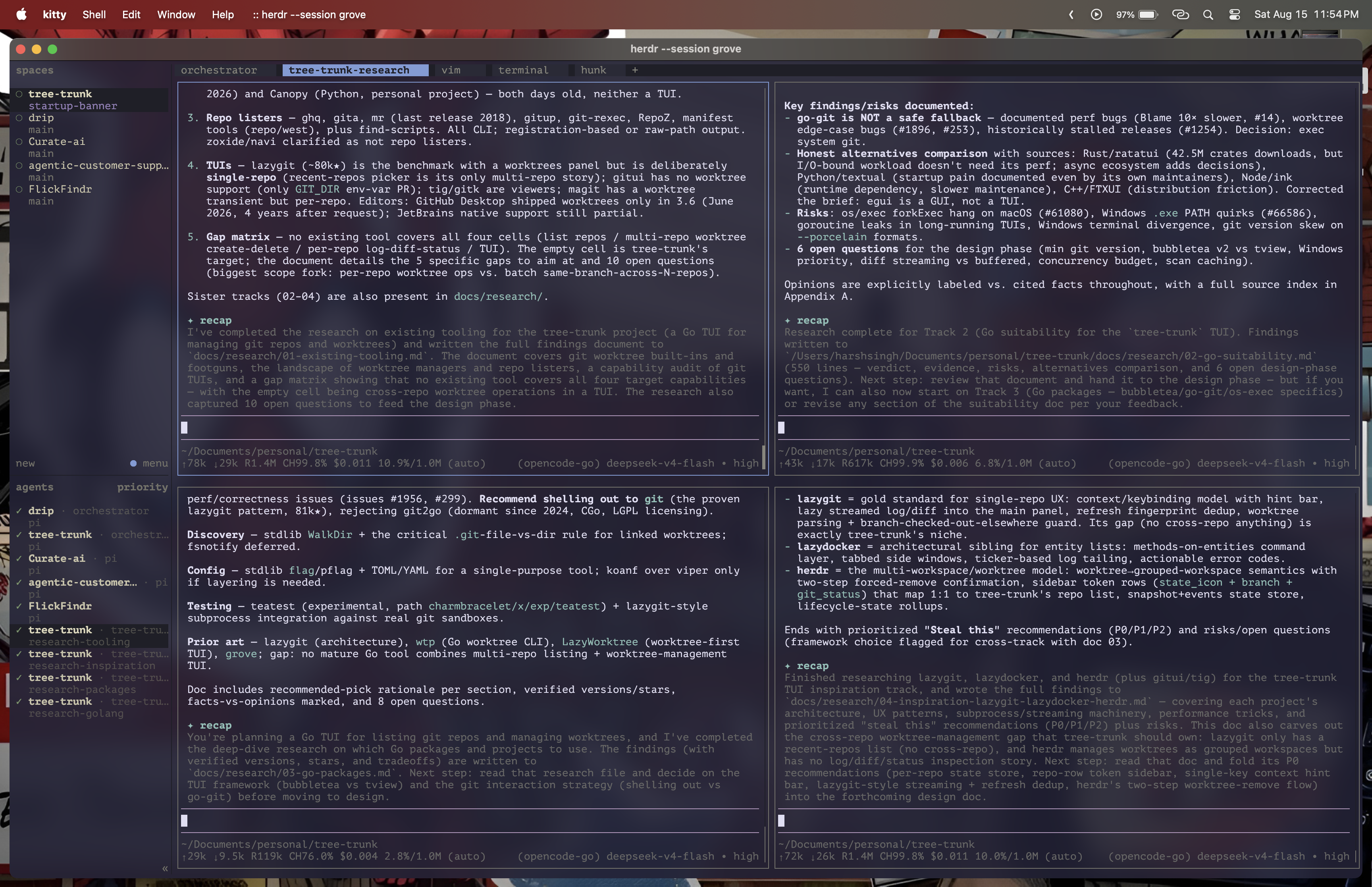
Task: Collapse the sidebar with double-chevron
Action: (x=165, y=869)
